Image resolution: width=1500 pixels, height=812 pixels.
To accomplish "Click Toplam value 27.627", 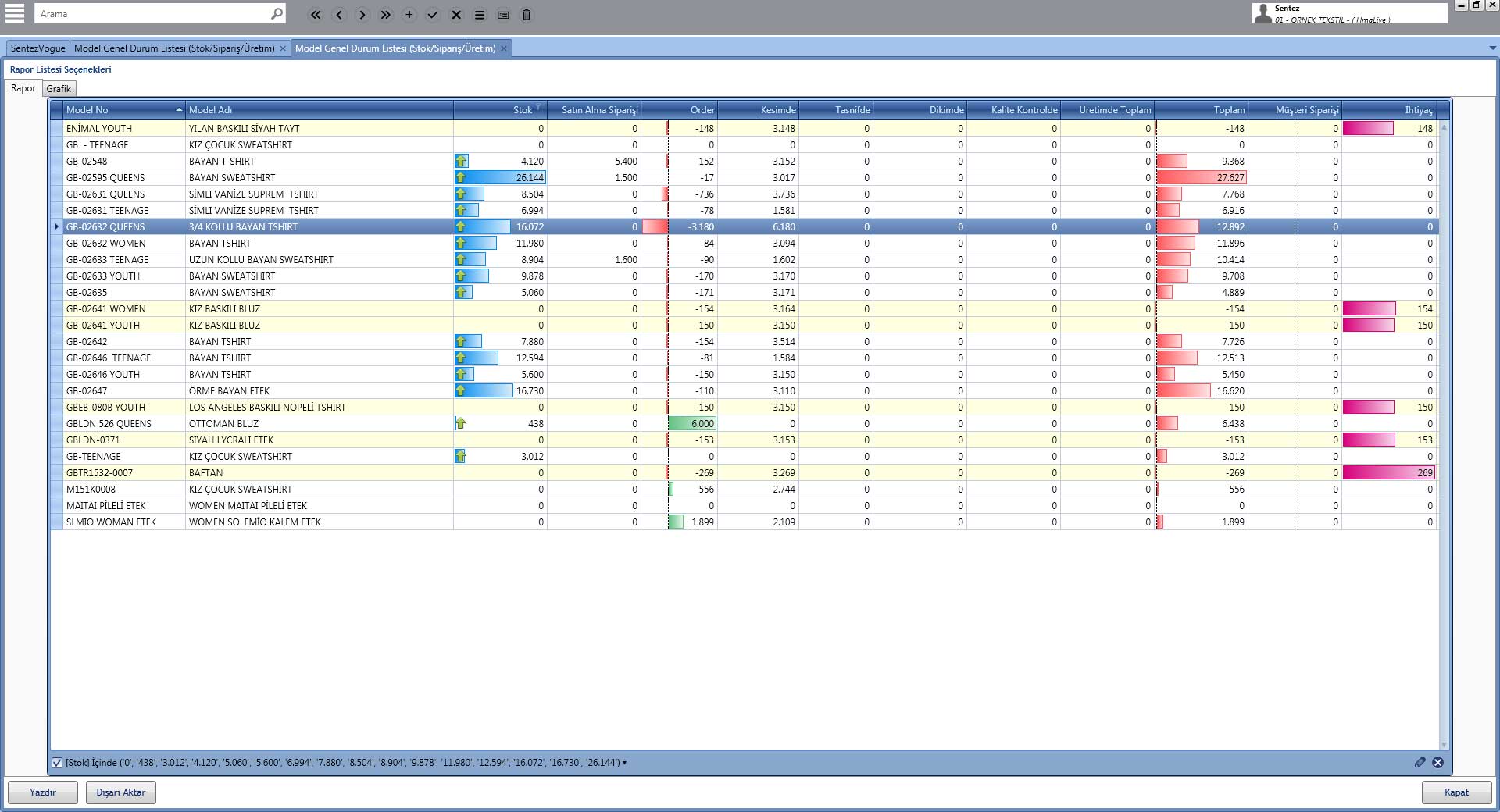I will (1202, 177).
